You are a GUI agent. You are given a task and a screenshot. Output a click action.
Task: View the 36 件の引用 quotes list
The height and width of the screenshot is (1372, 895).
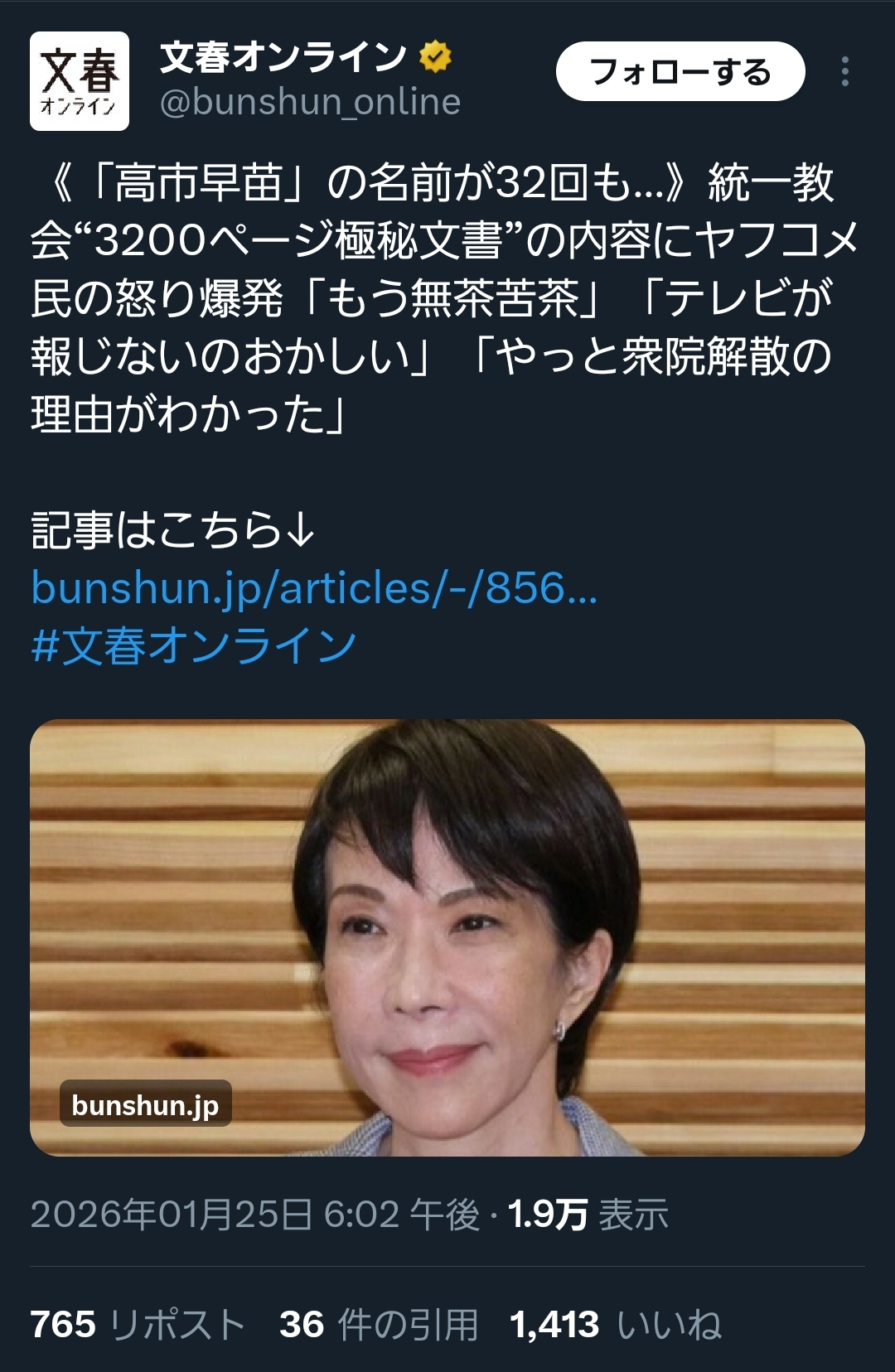click(x=379, y=1324)
